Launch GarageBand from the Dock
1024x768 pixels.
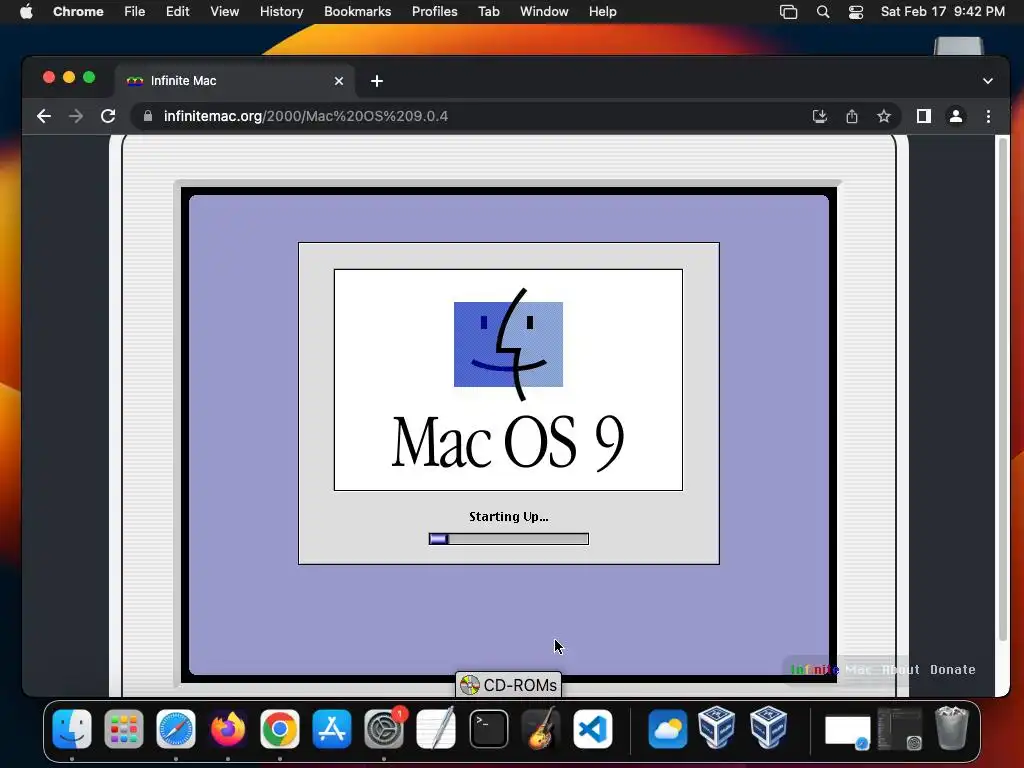[x=541, y=729]
